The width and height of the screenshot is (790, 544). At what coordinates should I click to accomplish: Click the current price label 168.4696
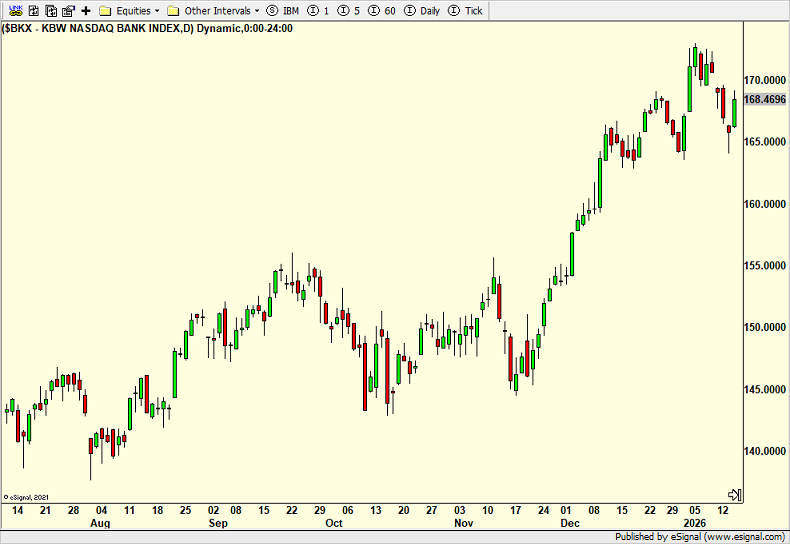765,99
